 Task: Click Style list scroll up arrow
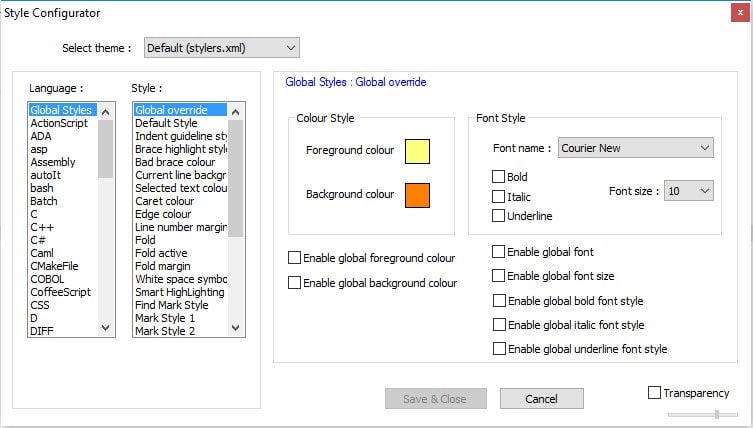point(235,112)
